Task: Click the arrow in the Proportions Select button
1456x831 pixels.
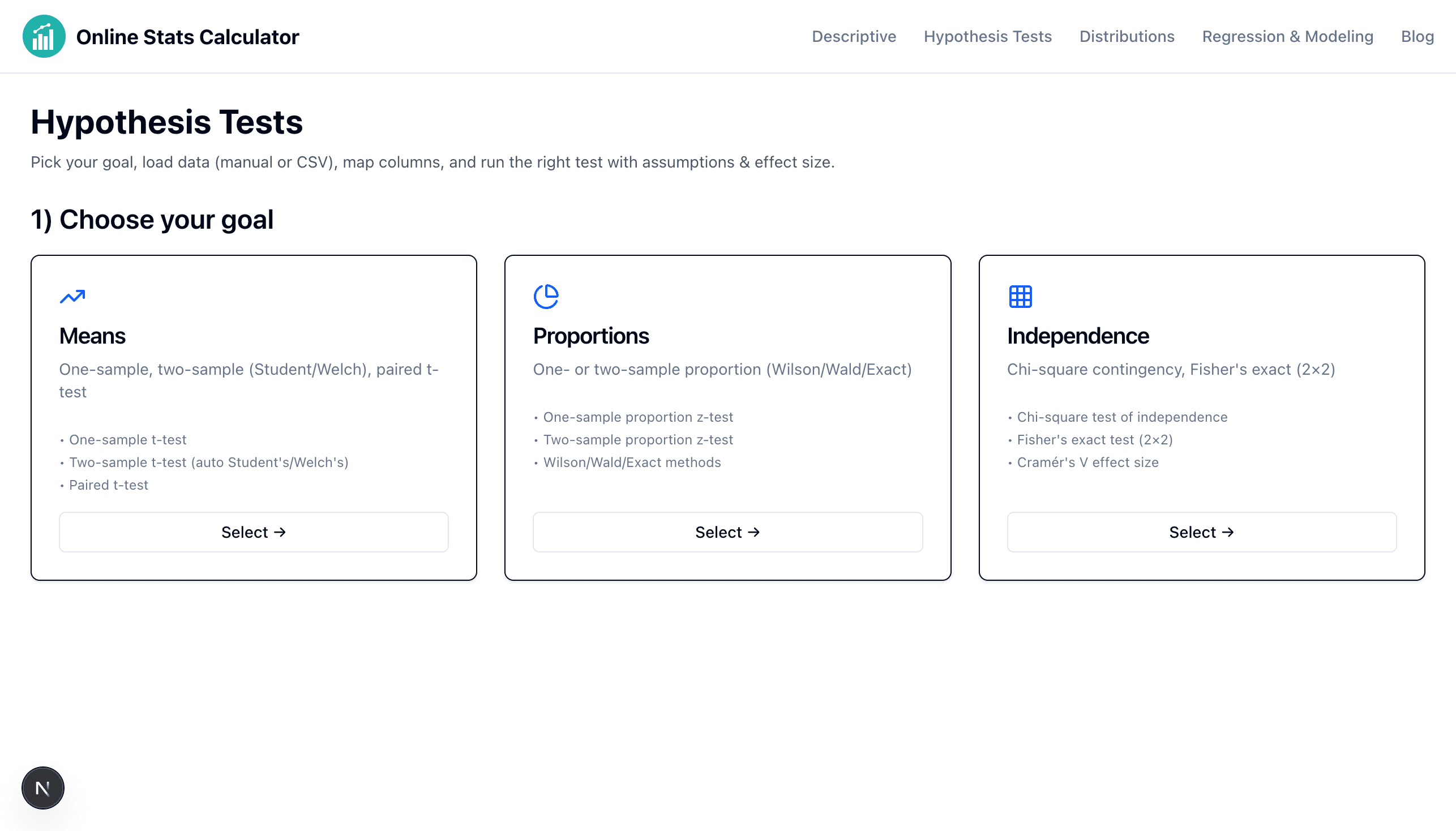Action: (755, 532)
